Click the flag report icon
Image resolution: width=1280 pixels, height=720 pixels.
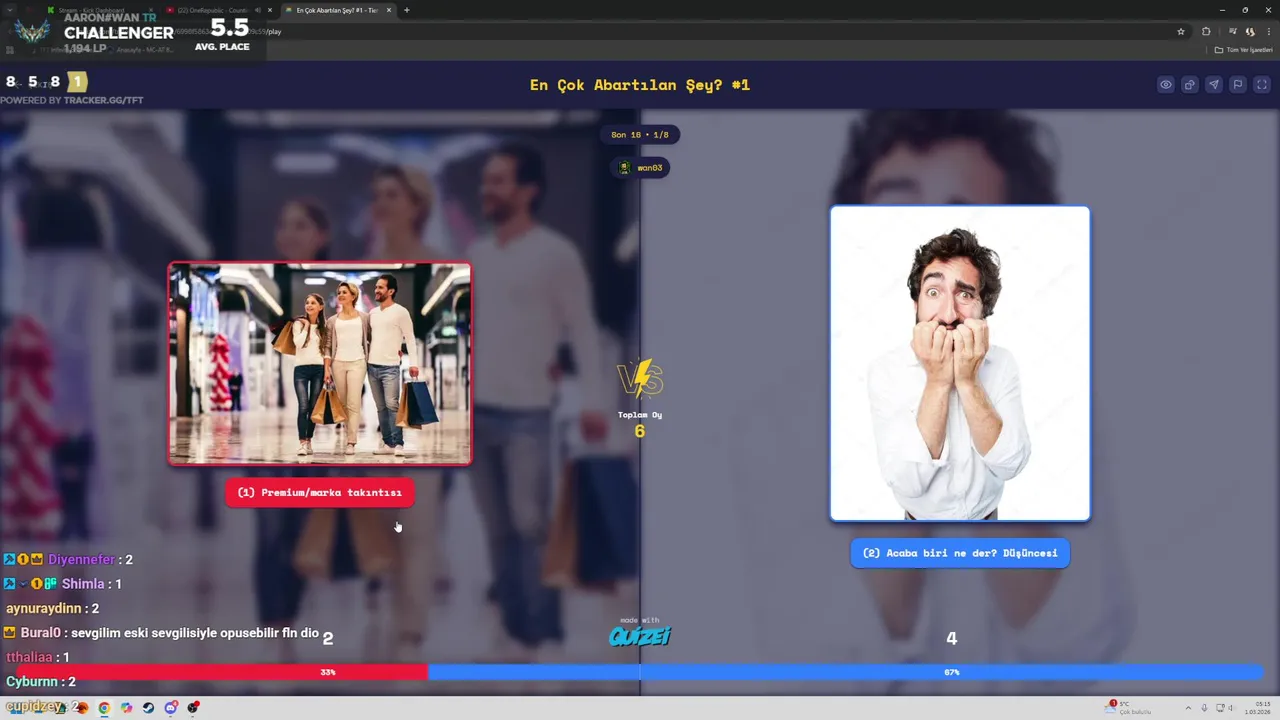click(x=1238, y=85)
